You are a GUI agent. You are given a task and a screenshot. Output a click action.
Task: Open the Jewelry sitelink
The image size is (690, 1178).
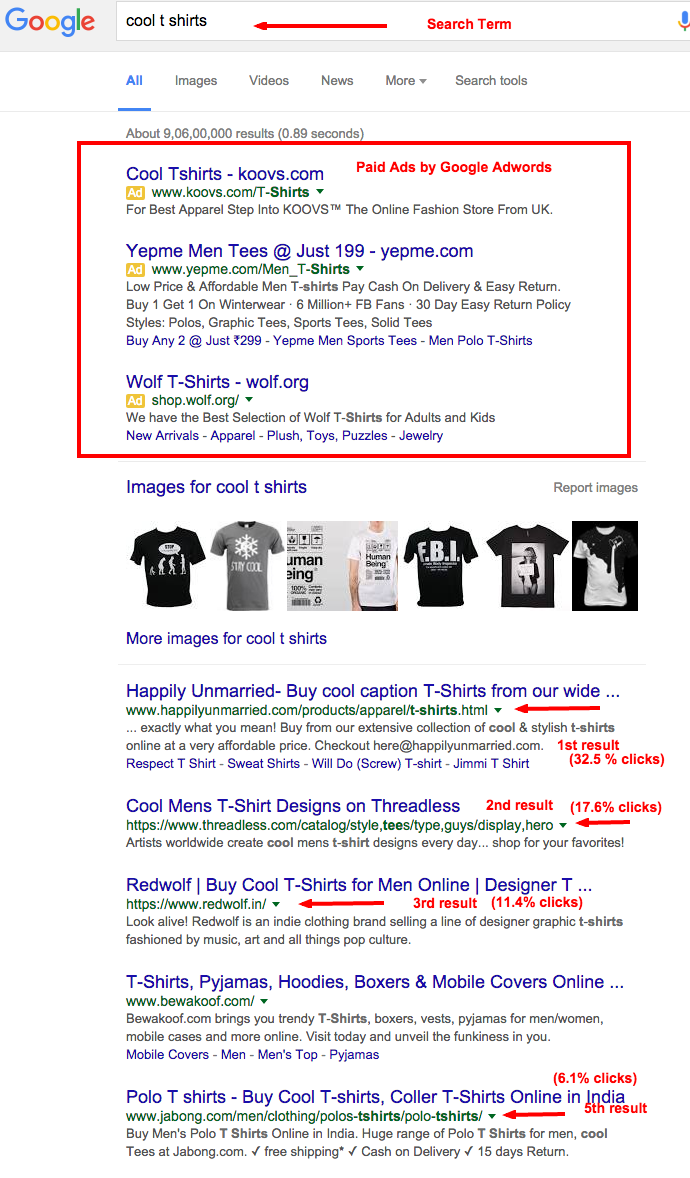point(421,435)
